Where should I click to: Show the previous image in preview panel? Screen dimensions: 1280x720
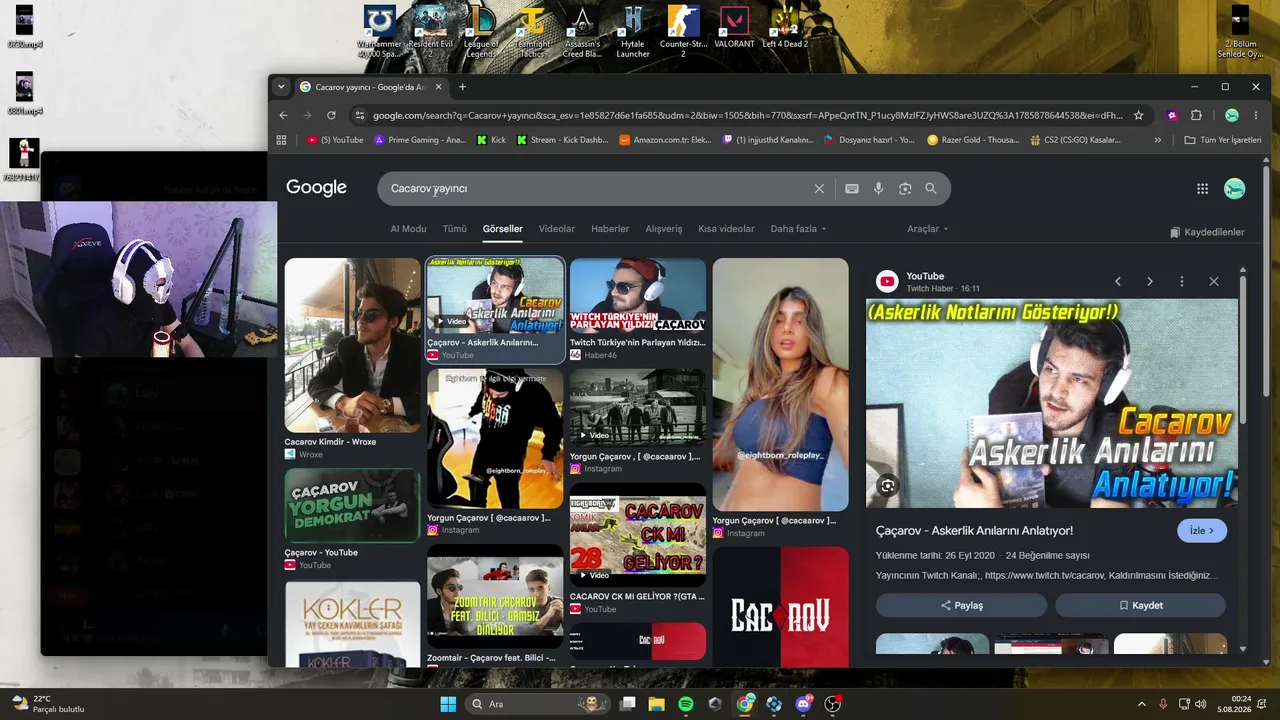coord(1118,281)
